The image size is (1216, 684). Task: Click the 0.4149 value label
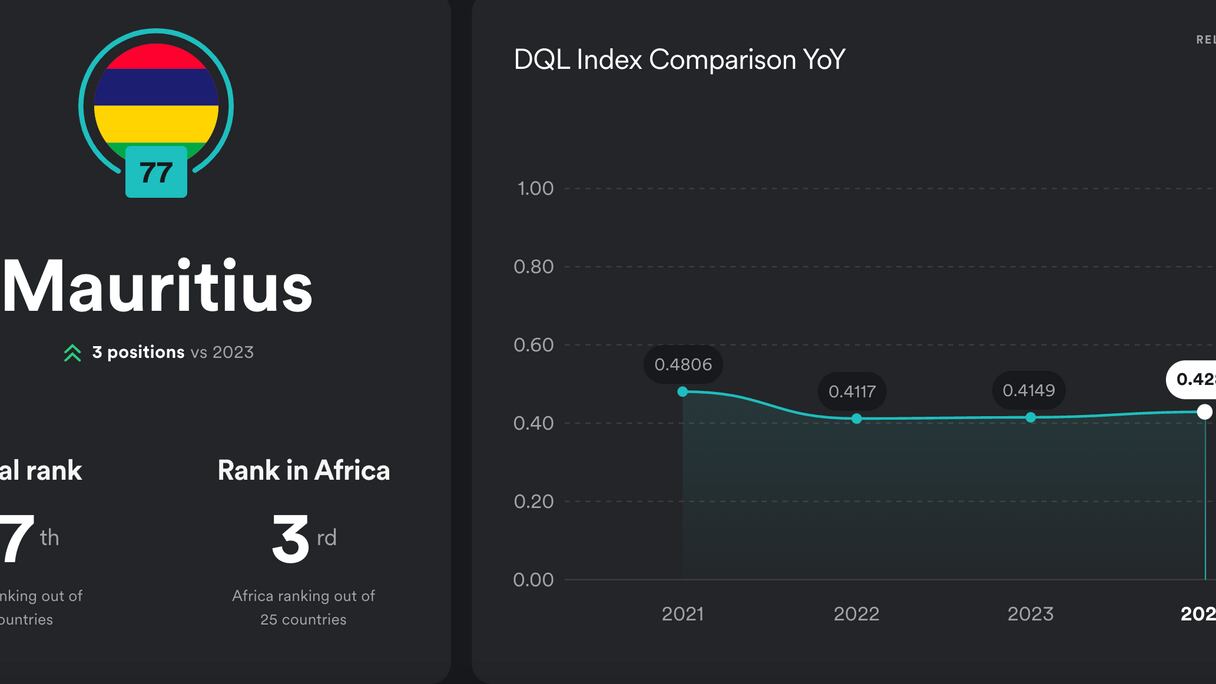pos(1028,391)
